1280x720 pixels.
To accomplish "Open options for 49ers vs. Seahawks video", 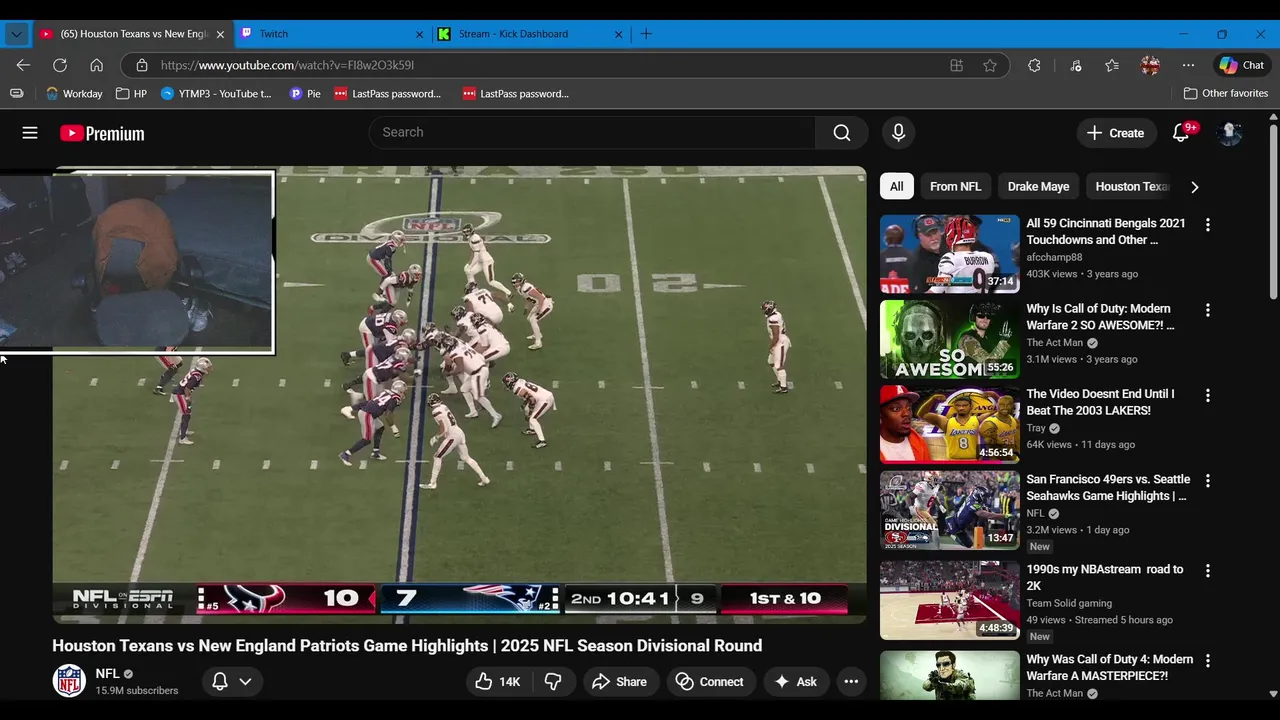I will (1207, 481).
